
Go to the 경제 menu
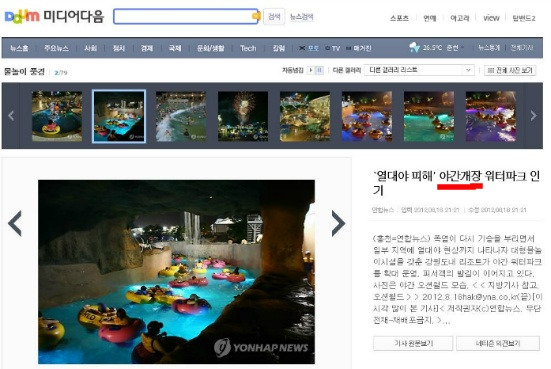147,48
